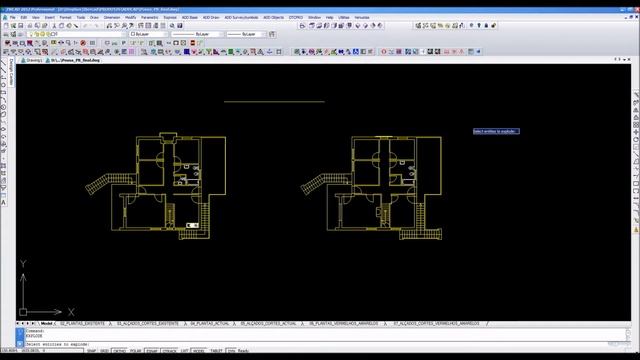Click the P icon in third toolbar row

tap(124, 43)
